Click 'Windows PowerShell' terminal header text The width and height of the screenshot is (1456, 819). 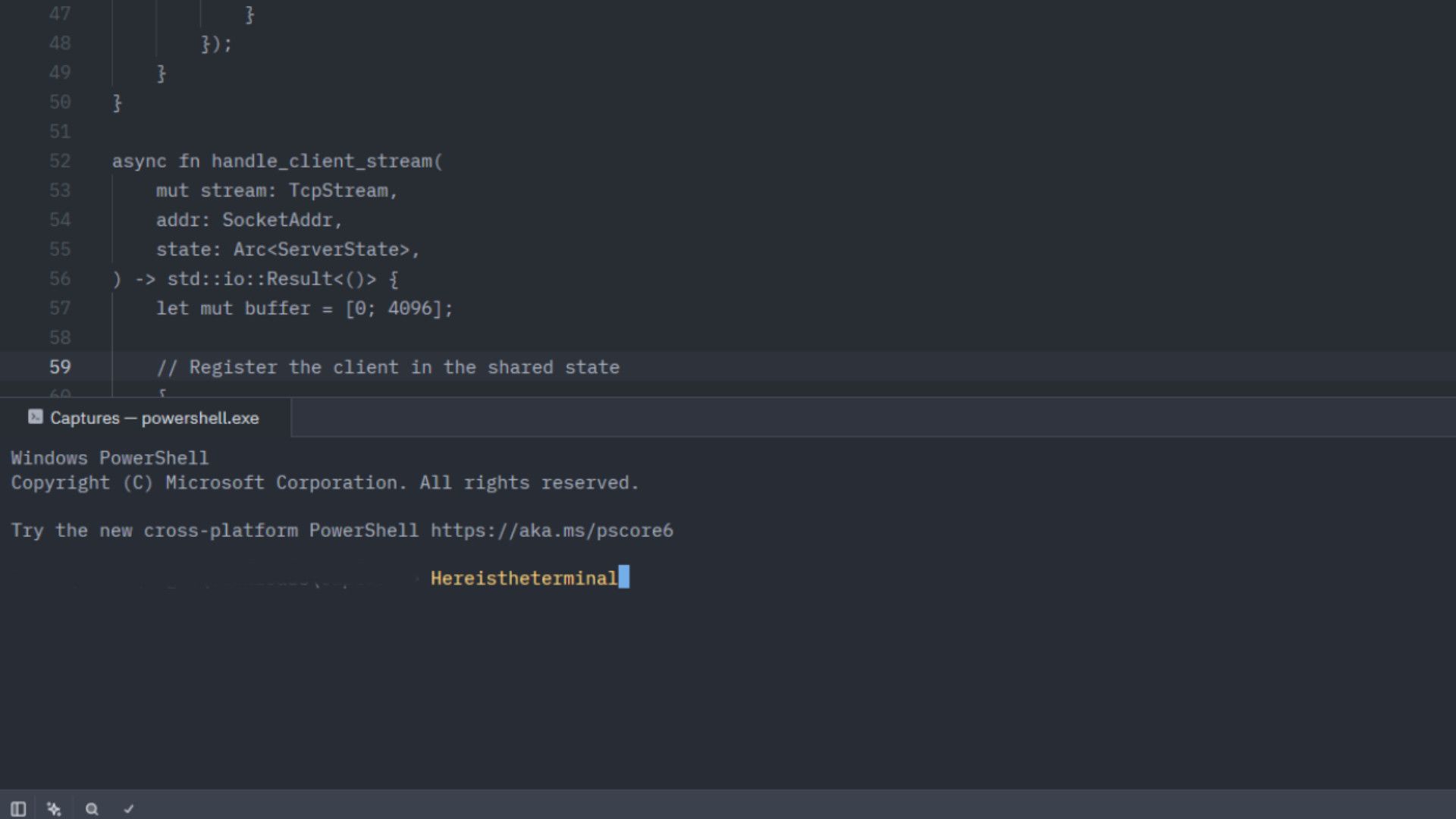tap(110, 458)
